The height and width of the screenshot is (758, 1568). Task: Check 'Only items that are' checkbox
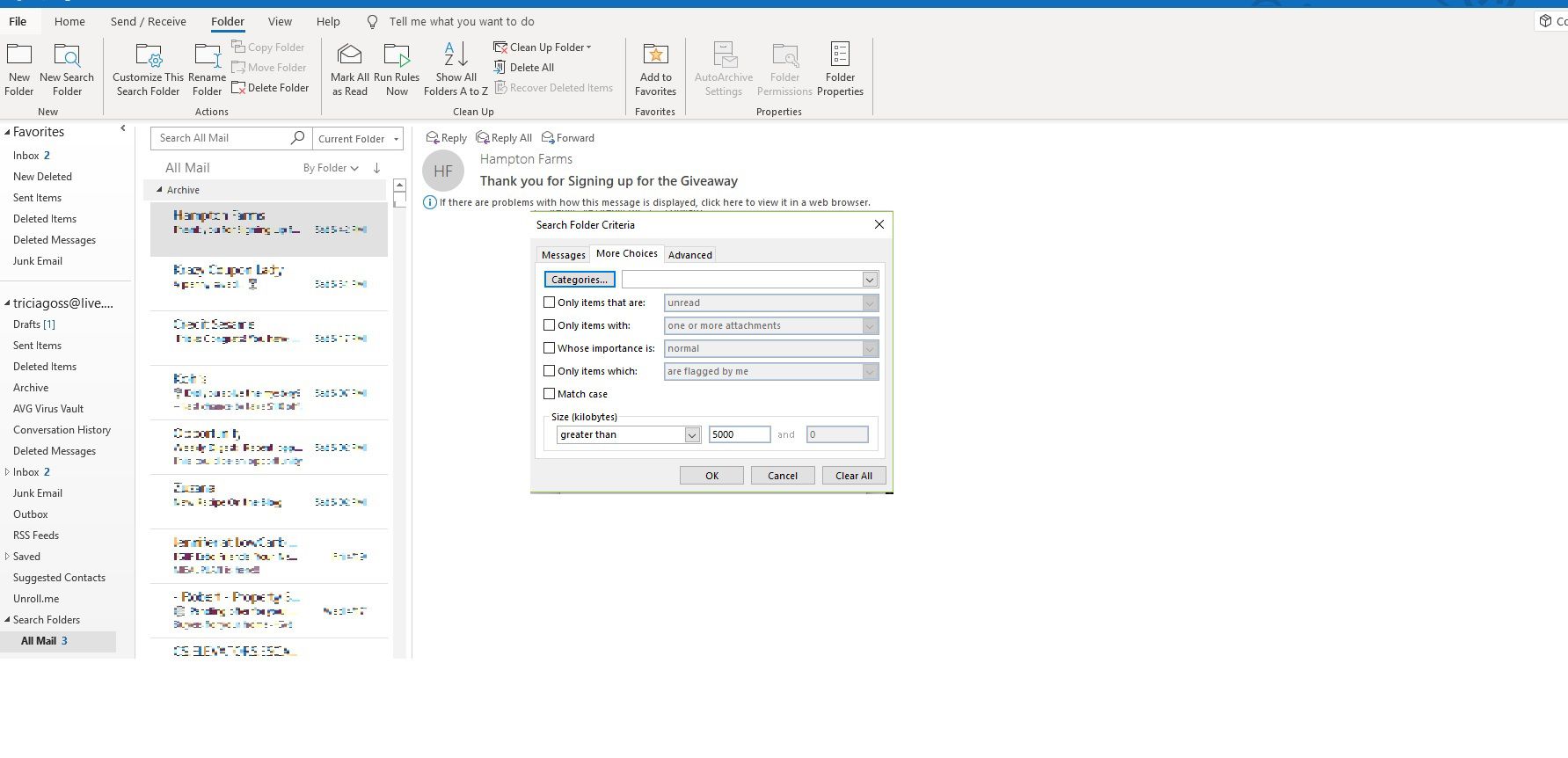tap(550, 302)
